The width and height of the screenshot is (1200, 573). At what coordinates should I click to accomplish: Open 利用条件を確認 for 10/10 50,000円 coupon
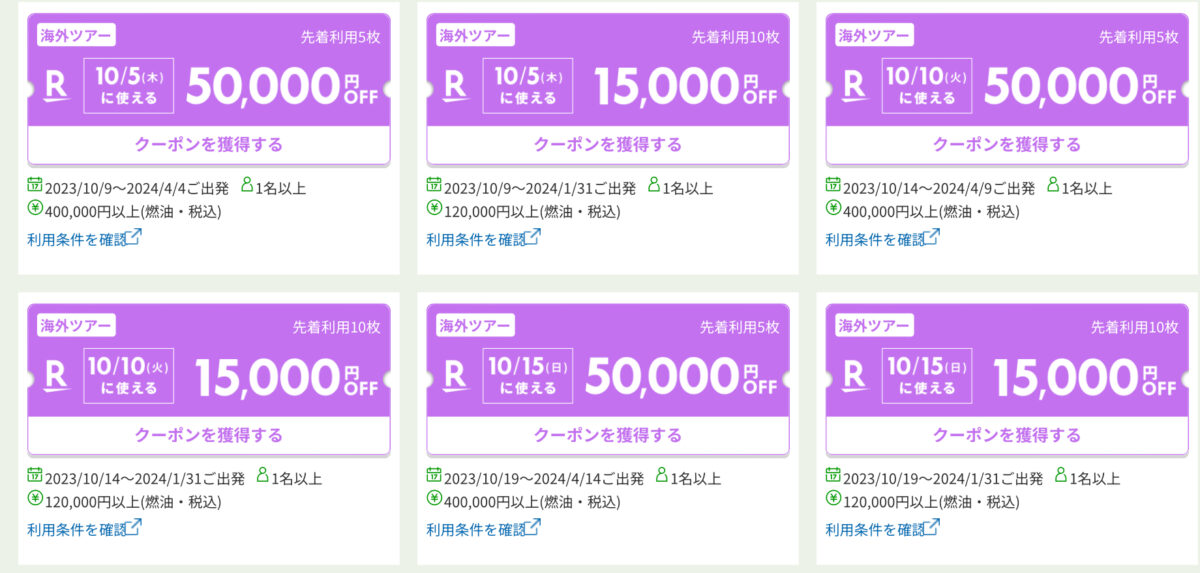click(x=882, y=239)
